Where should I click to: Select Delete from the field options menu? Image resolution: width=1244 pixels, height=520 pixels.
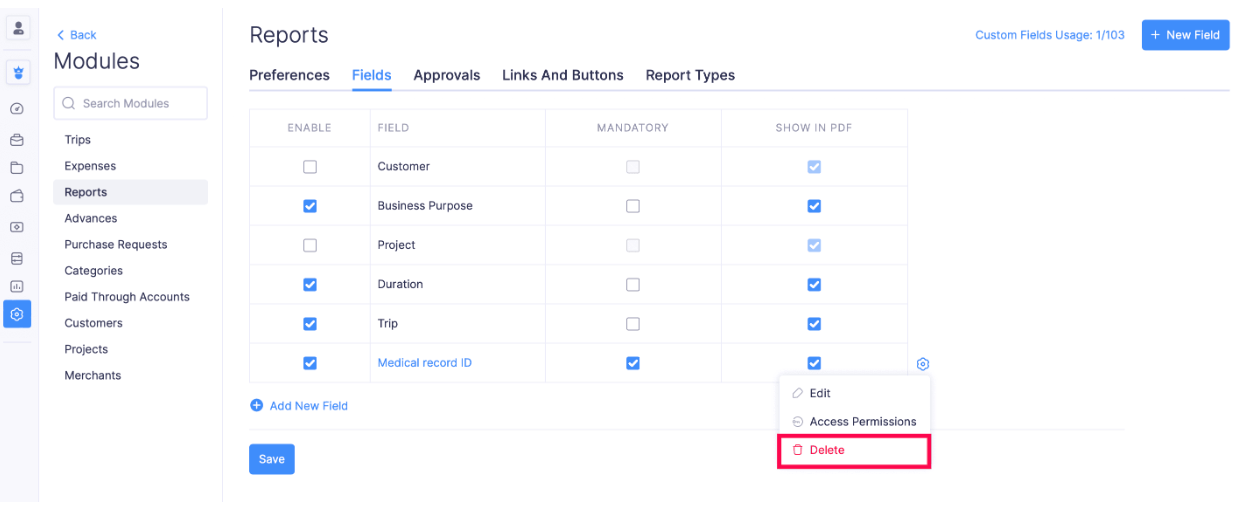pos(827,450)
